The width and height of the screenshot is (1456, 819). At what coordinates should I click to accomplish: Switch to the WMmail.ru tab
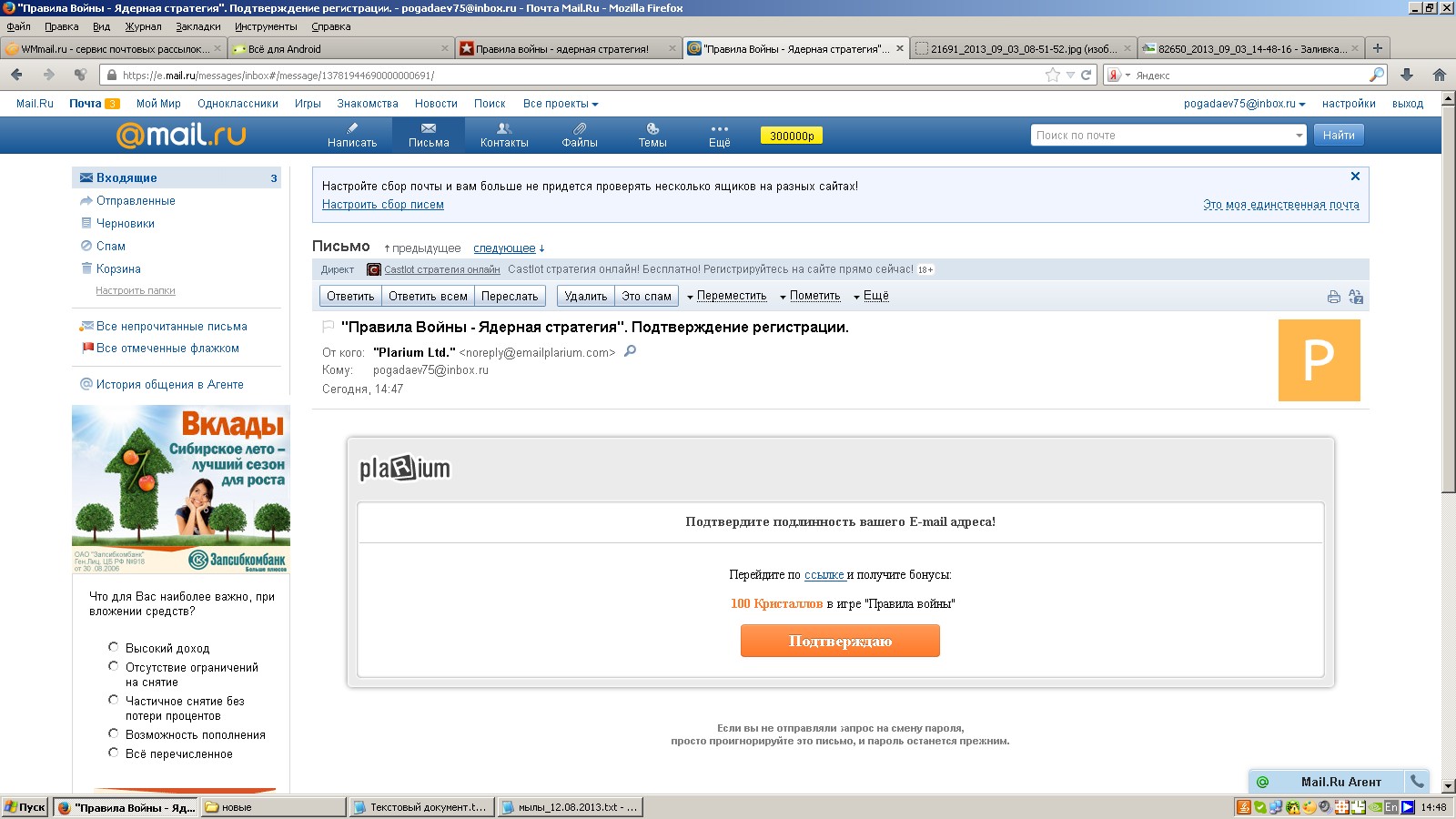pos(113,48)
